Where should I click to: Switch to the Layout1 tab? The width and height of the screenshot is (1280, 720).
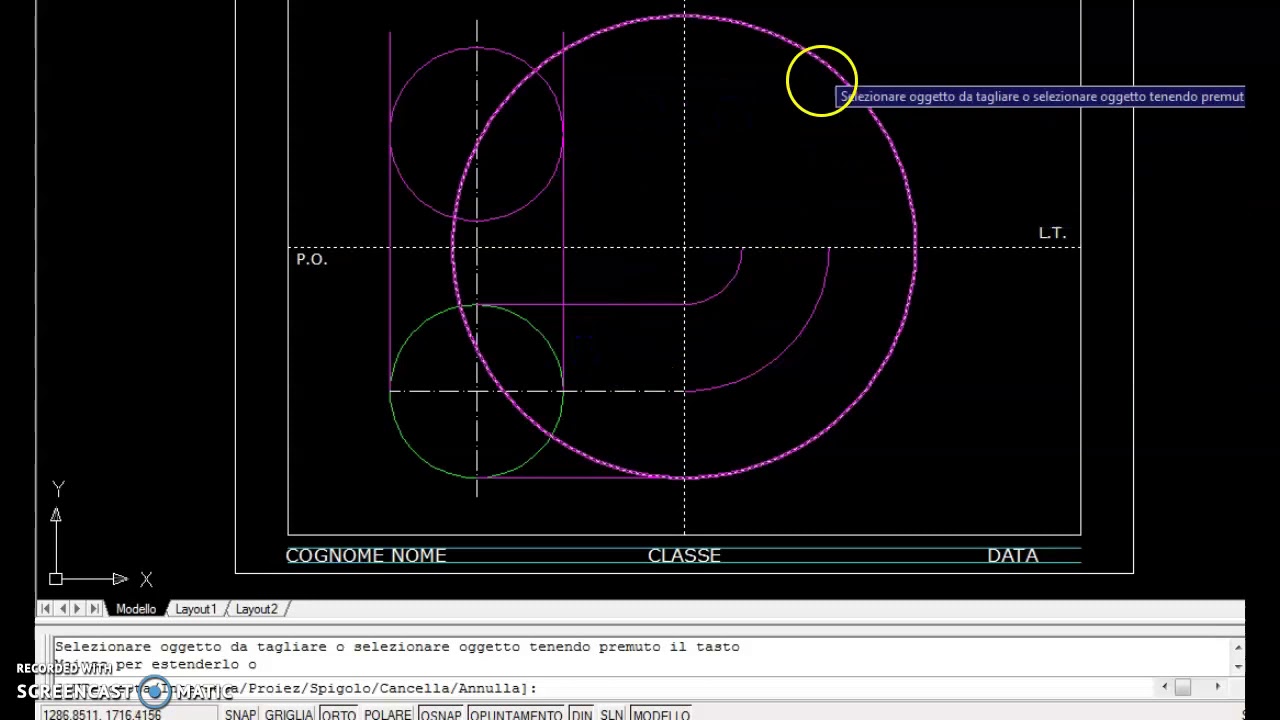(196, 609)
